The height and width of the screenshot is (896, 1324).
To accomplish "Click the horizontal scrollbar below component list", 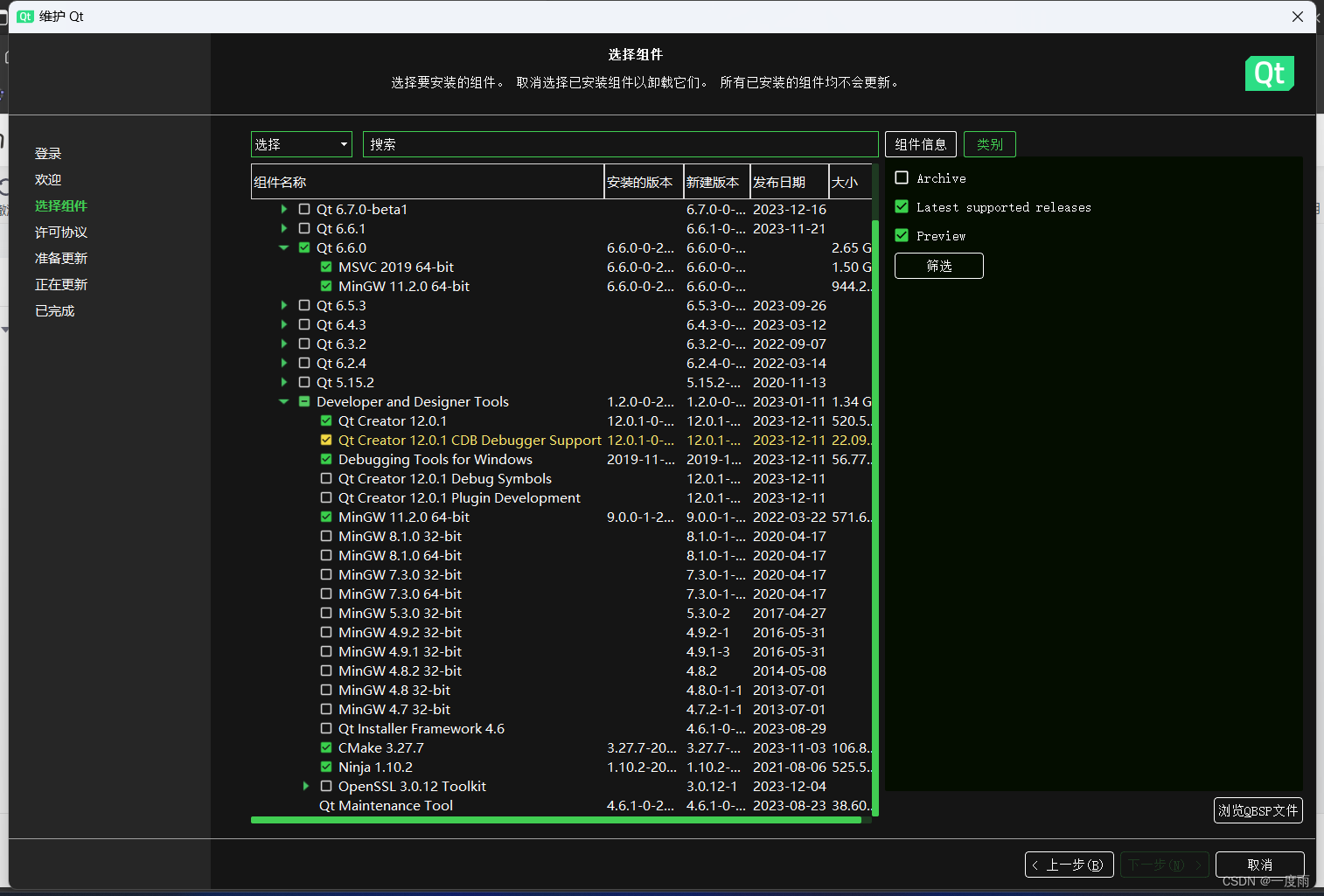I will [556, 820].
